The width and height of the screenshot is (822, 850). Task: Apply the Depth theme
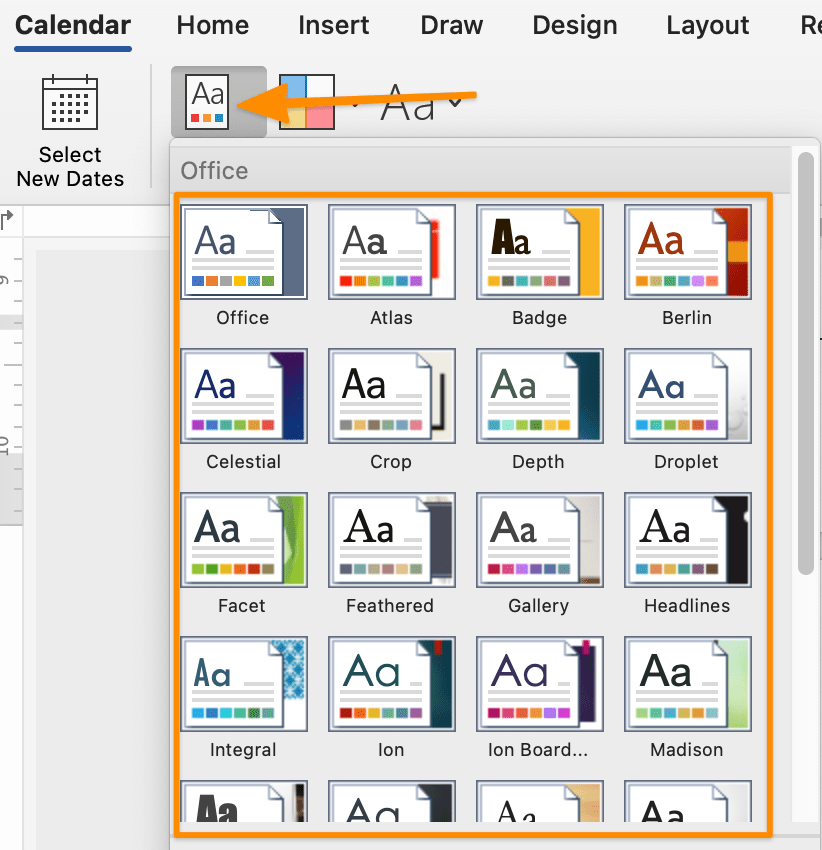[540, 396]
